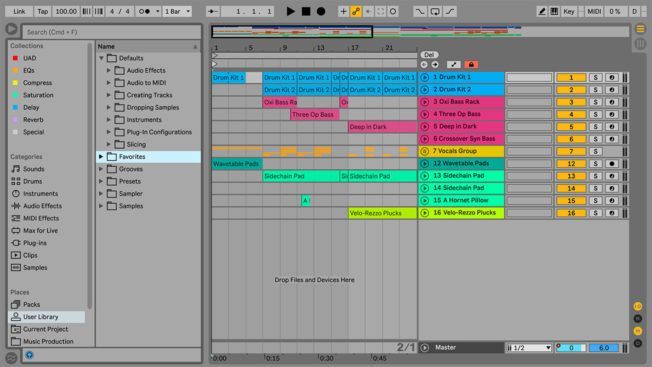Click the Play button in transport
Image resolution: width=652 pixels, height=367 pixels.
coord(291,11)
